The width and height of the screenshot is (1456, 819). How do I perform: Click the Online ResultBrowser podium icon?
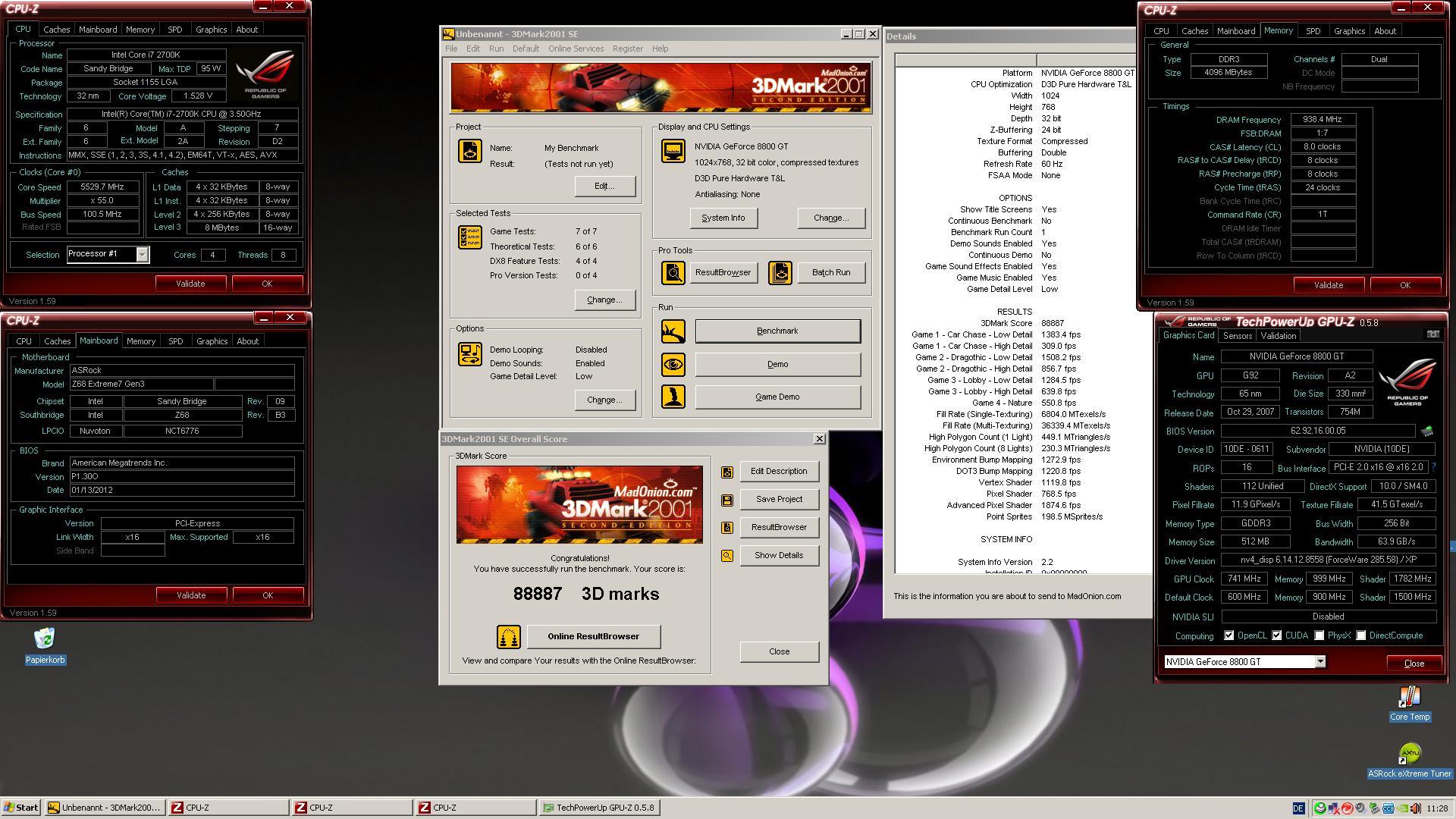pos(508,637)
